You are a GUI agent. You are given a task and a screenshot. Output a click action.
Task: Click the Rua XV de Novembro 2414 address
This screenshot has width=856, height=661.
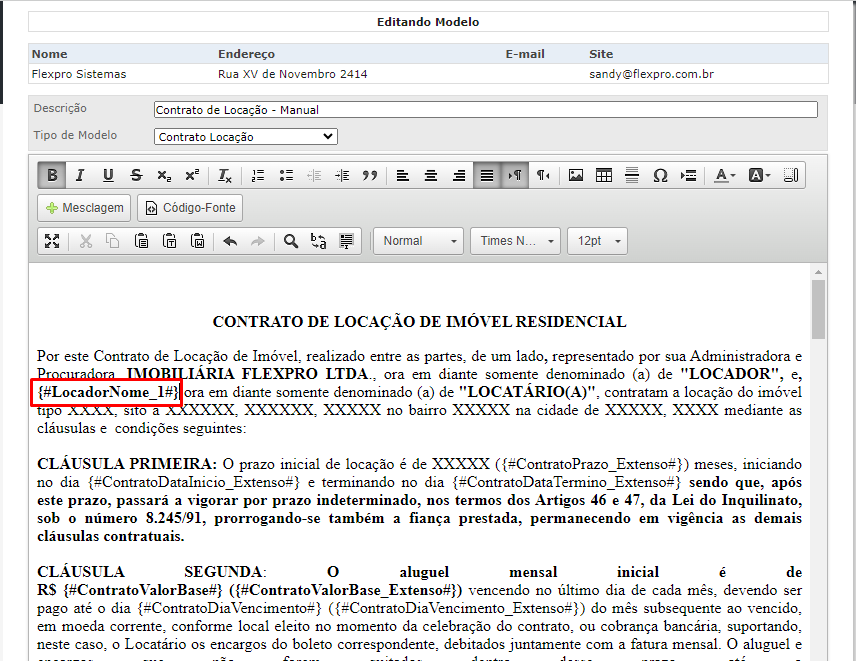tap(293, 74)
